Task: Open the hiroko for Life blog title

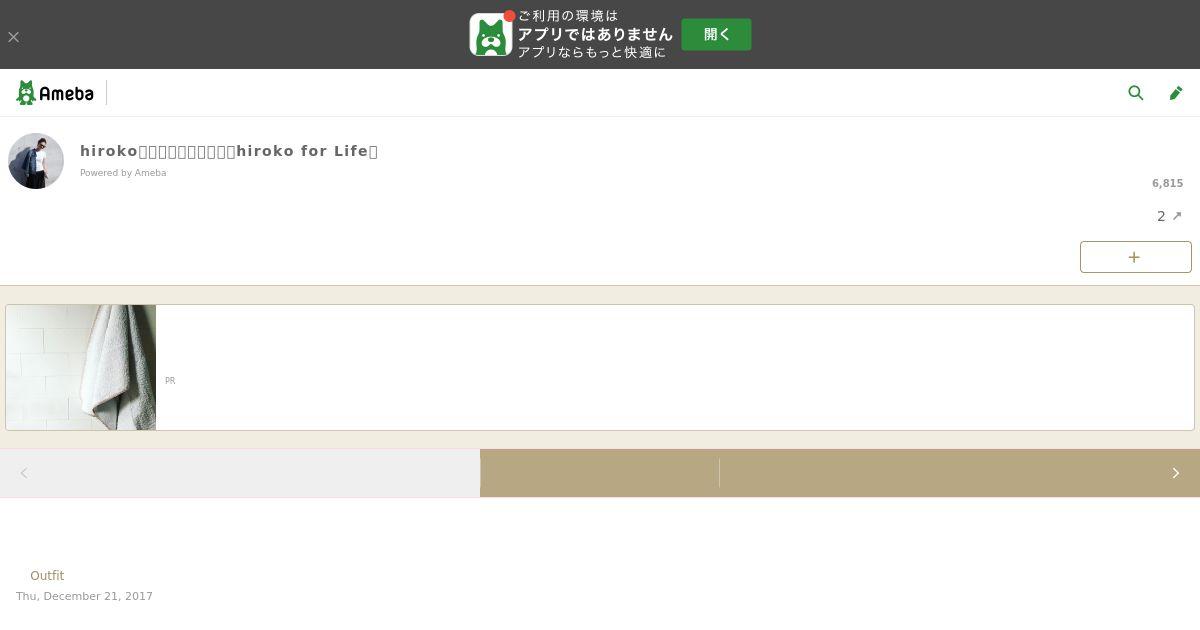Action: pos(229,151)
